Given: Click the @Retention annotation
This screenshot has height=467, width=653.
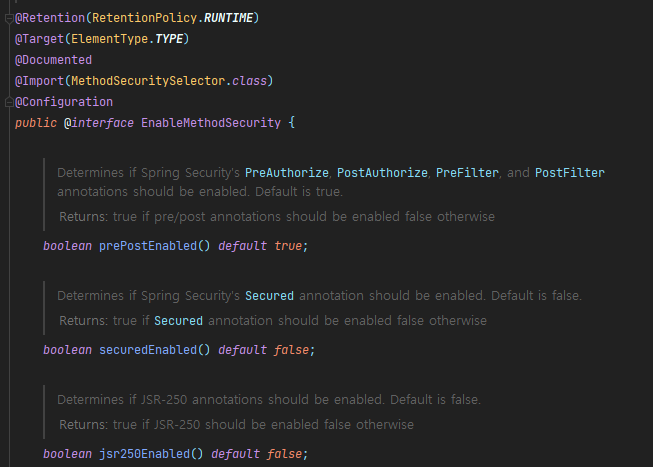Looking at the screenshot, I should 50,18.
